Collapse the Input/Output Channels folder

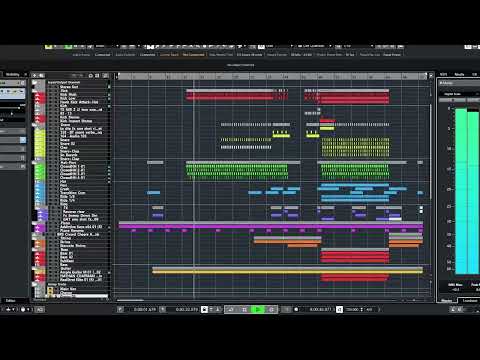[x=34, y=82]
